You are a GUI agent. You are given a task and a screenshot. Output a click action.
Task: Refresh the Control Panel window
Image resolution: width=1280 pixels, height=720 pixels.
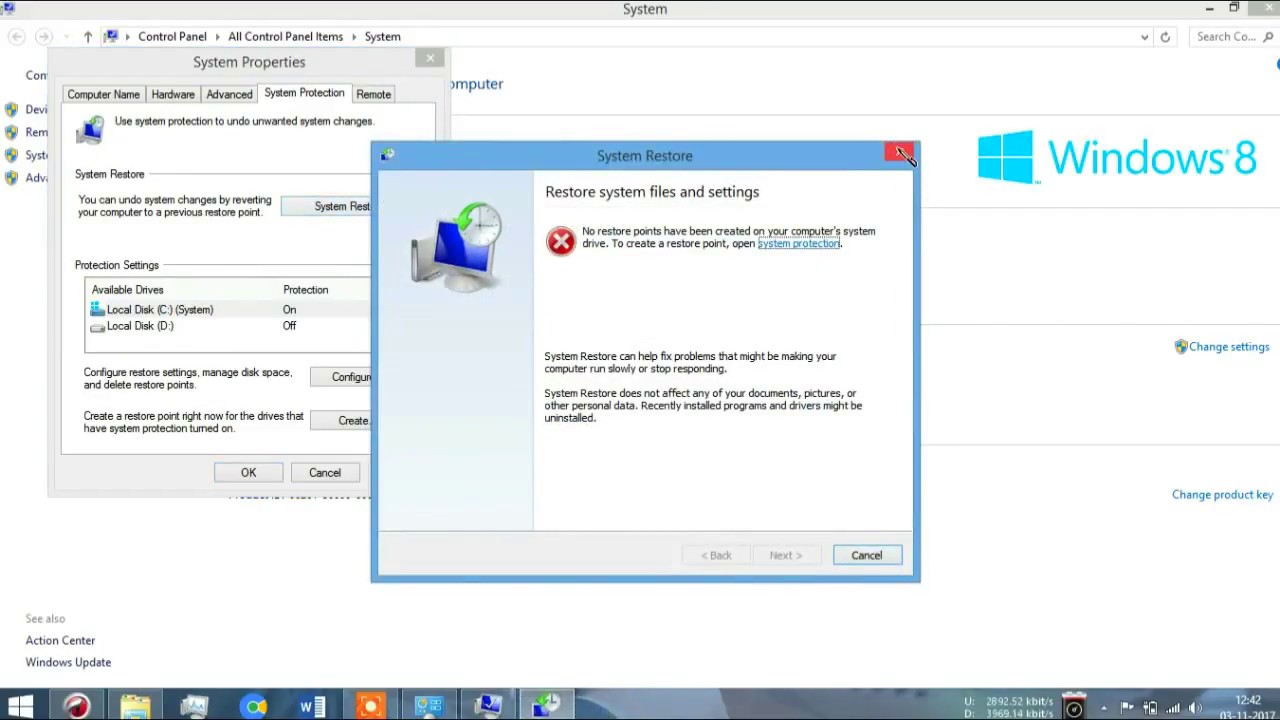(x=1165, y=37)
